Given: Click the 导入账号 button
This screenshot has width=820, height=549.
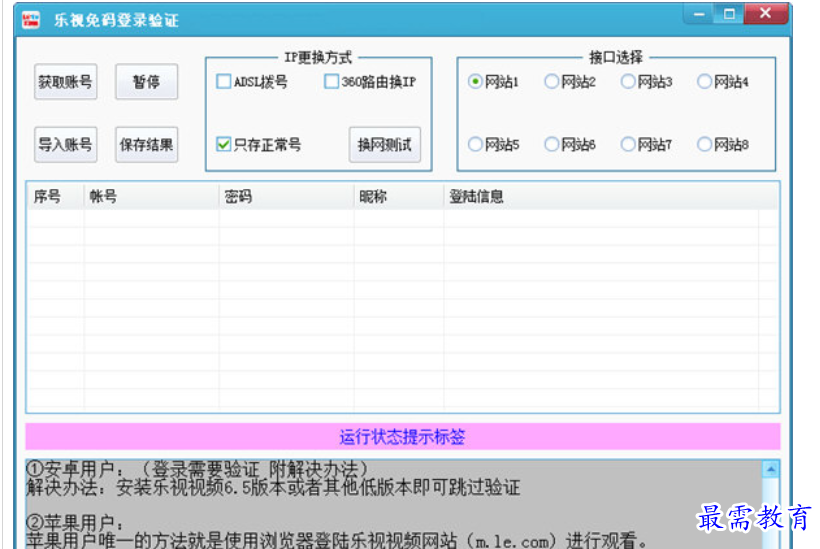Looking at the screenshot, I should [x=65, y=144].
